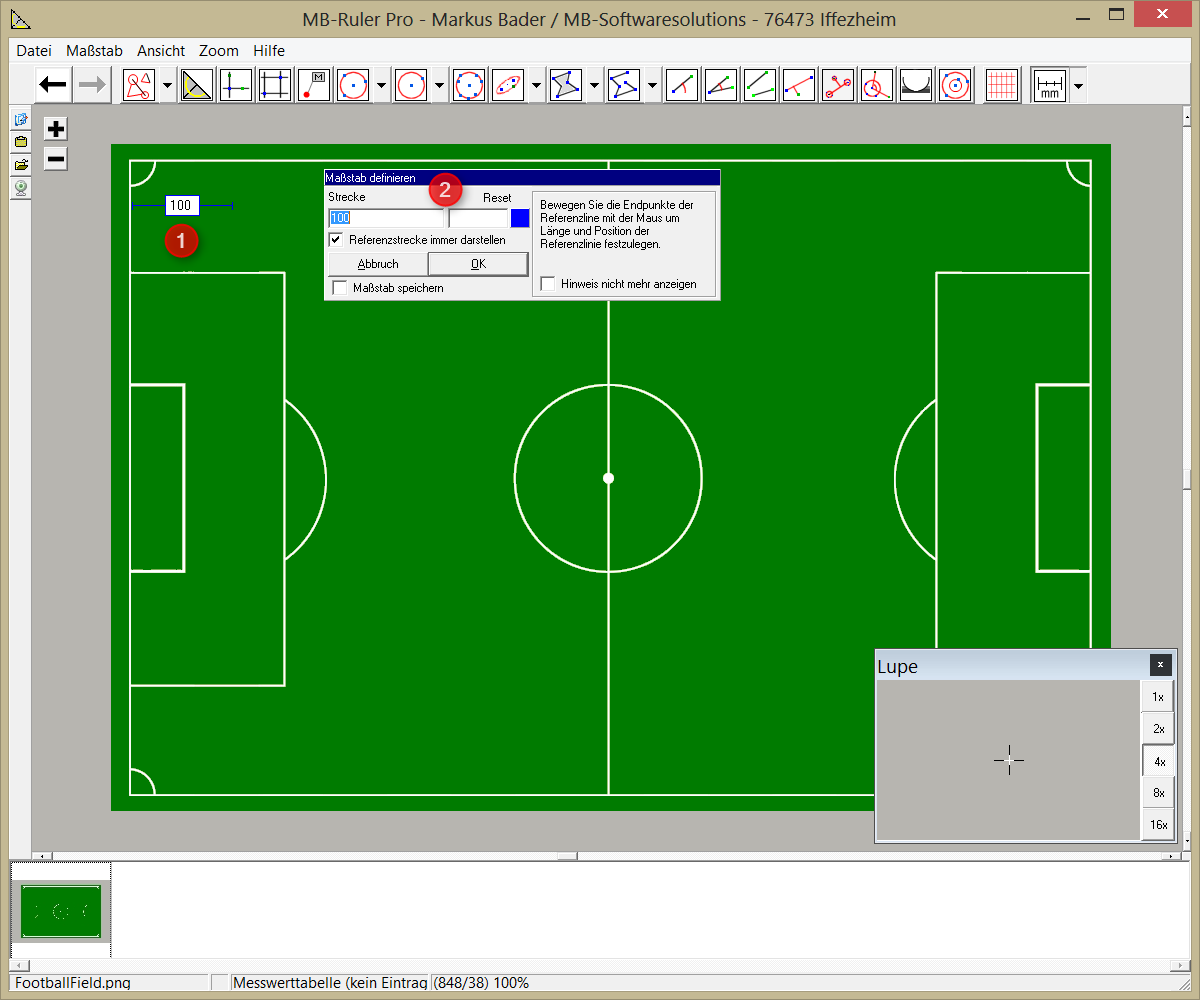Select the mm ruler scale icon
Screen dimensions: 1200x1000
click(x=1049, y=86)
